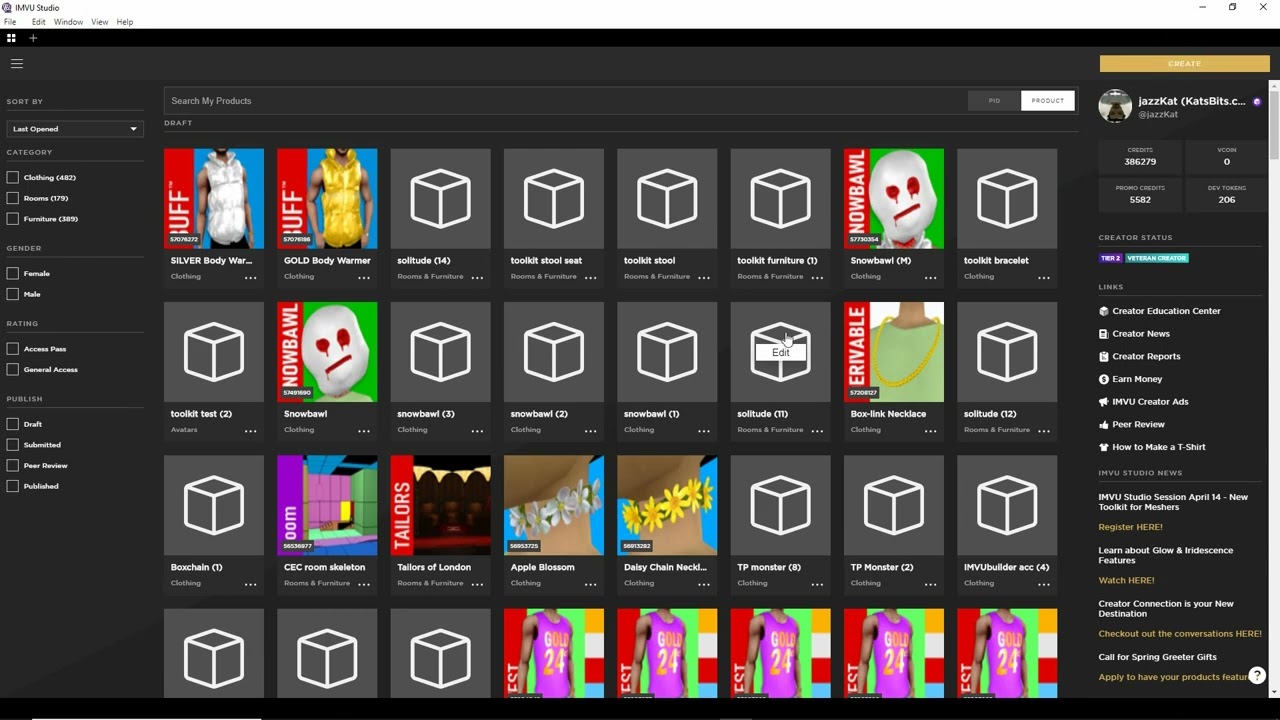This screenshot has height=720, width=1280.
Task: Click the IMVU Creator Ads megaphone icon
Action: click(1104, 402)
